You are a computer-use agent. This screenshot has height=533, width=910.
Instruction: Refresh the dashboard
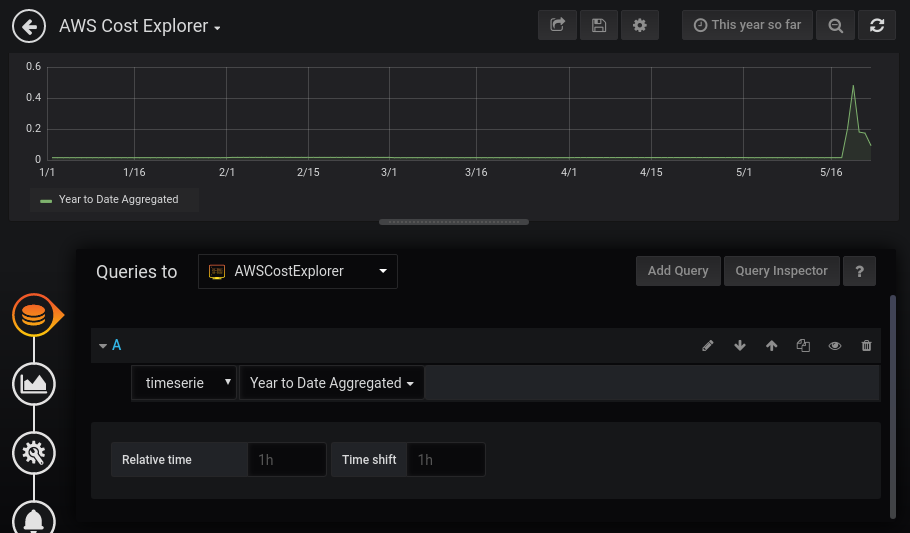point(877,25)
